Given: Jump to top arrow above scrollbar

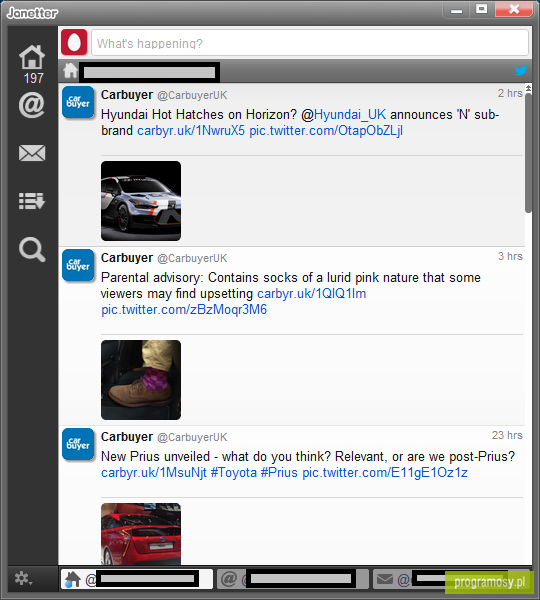Looking at the screenshot, I should (528, 88).
